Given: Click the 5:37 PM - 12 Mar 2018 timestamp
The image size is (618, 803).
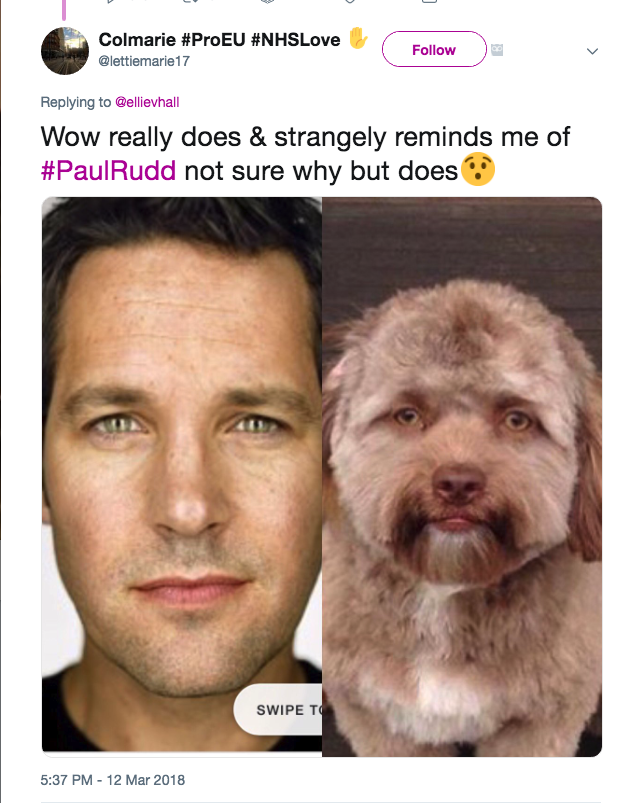Looking at the screenshot, I should (113, 780).
